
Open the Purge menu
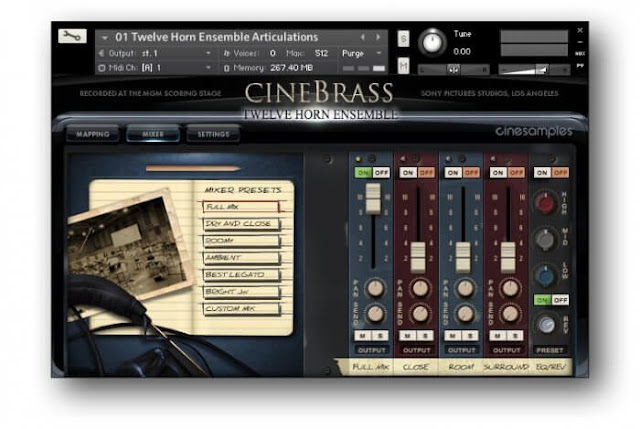tap(362, 53)
